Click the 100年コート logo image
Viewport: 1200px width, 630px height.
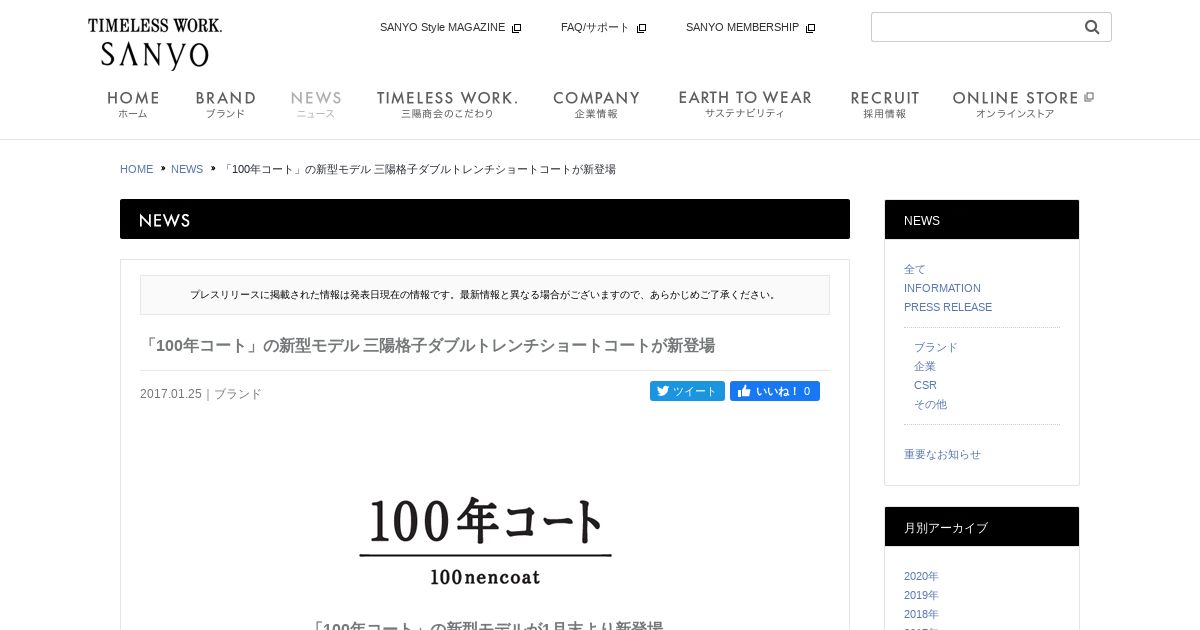click(486, 541)
